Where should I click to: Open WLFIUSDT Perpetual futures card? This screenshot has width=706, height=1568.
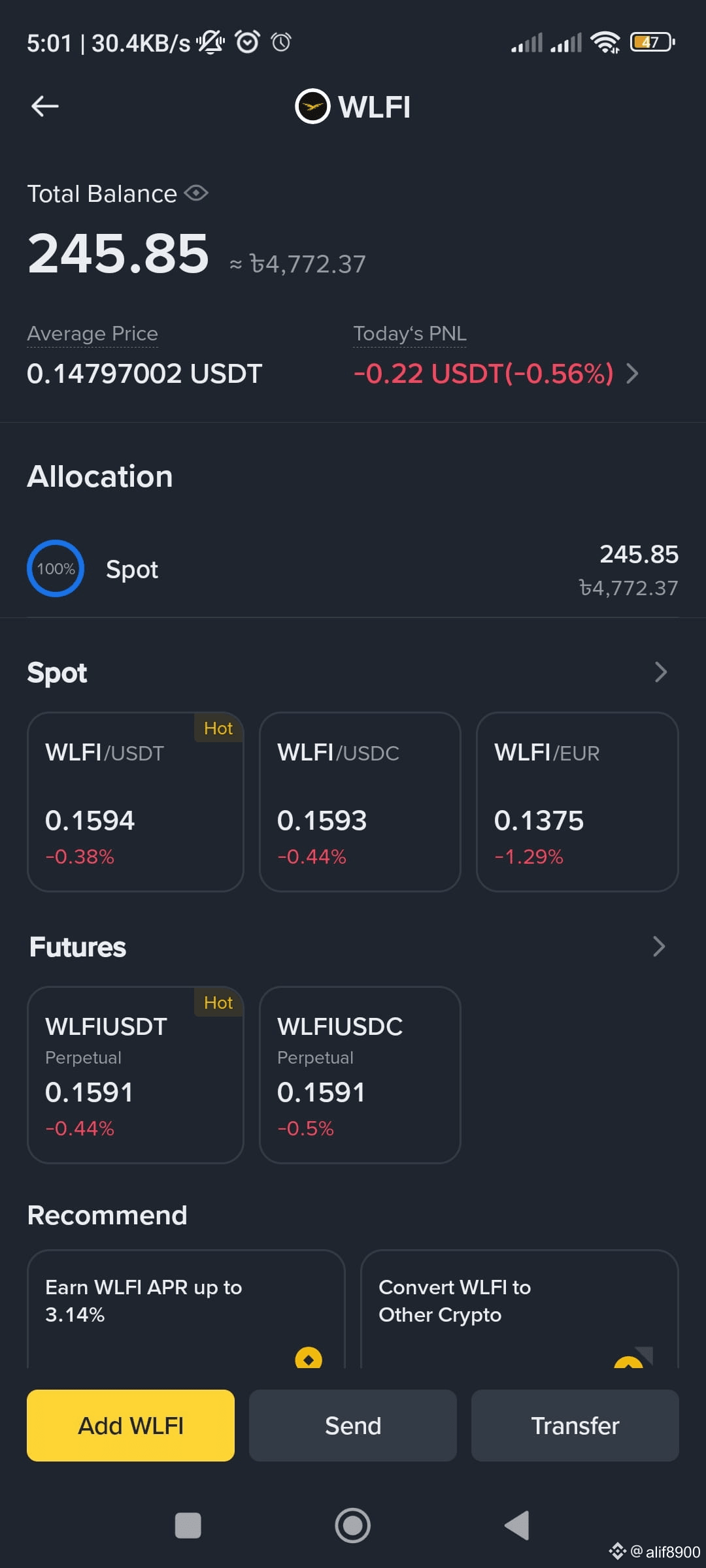pos(135,1075)
